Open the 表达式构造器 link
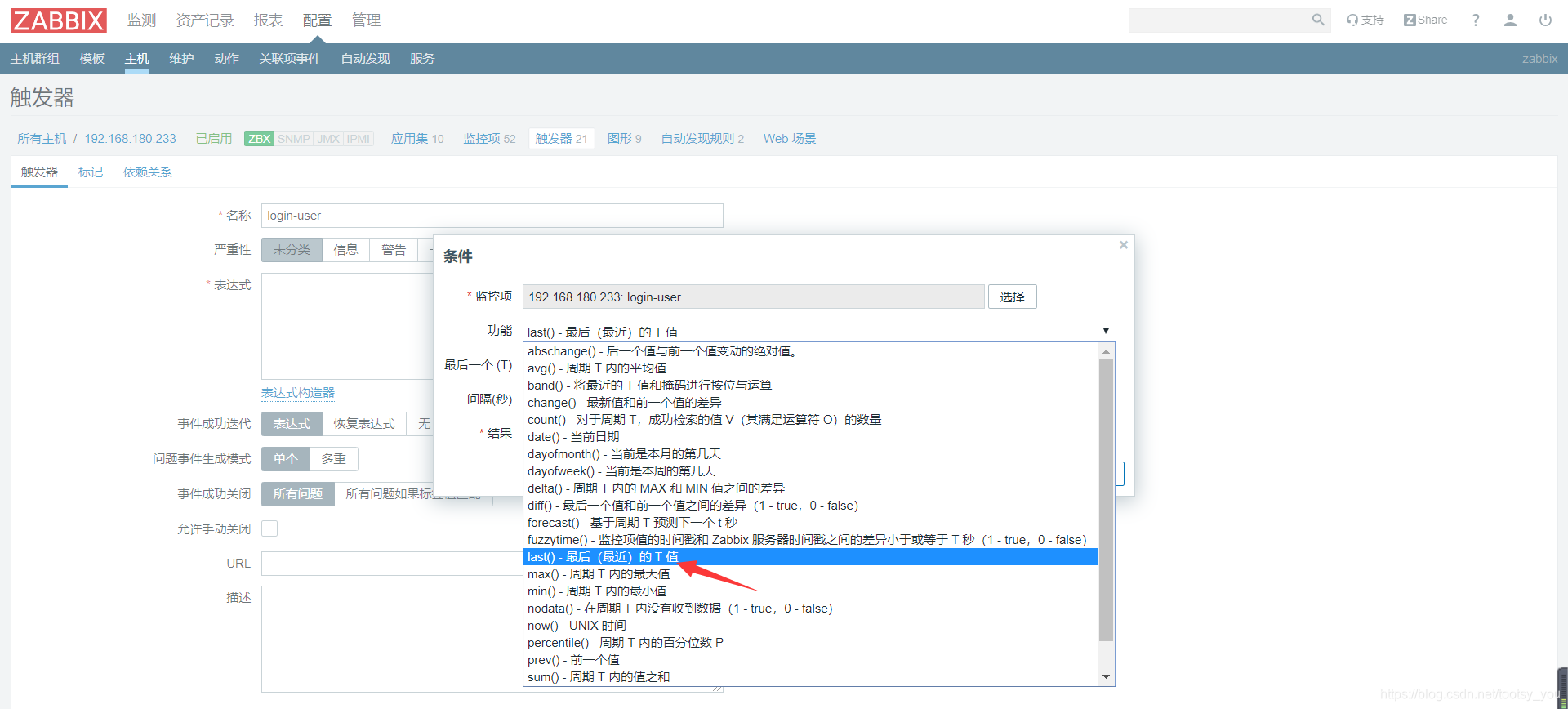This screenshot has height=709, width=1568. click(x=298, y=393)
